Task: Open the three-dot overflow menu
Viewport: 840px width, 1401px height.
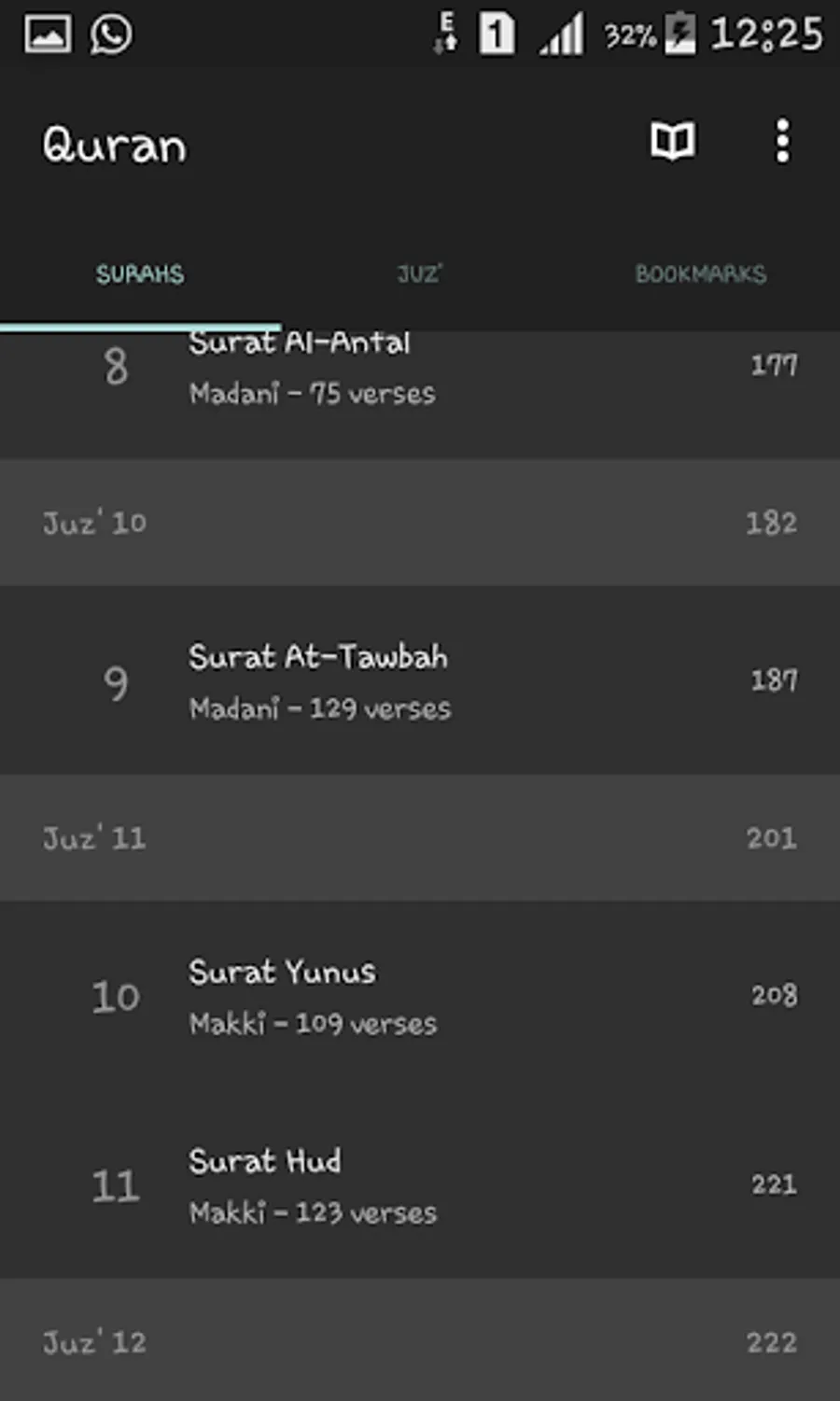Action: 782,142
